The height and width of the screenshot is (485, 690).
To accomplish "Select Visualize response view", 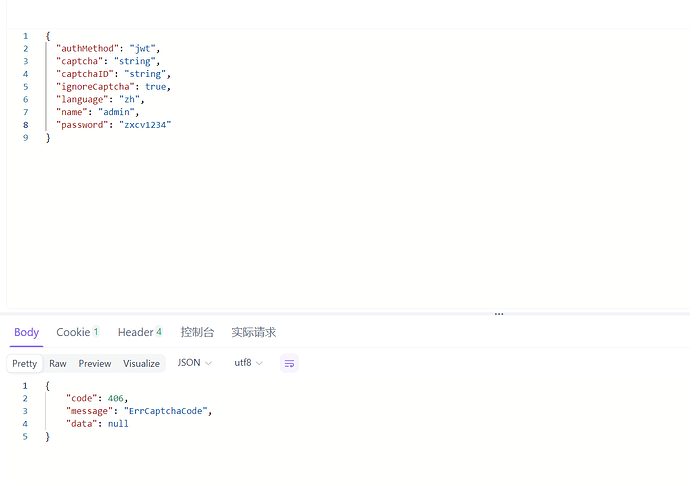I will (x=141, y=364).
